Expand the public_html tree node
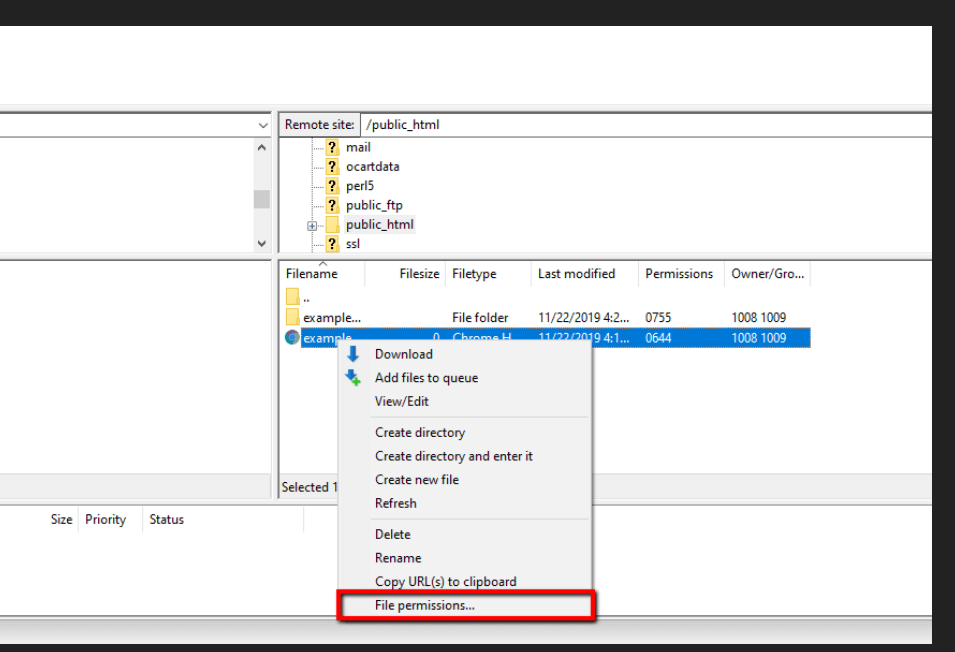 tap(312, 225)
